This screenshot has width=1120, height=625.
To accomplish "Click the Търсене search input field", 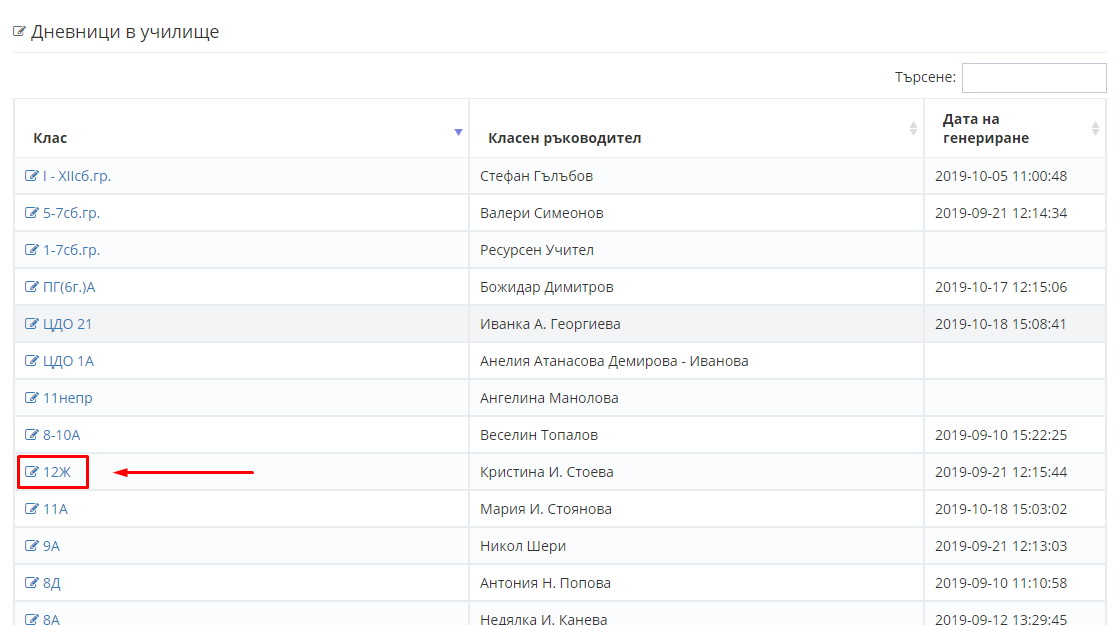I will 1034,78.
